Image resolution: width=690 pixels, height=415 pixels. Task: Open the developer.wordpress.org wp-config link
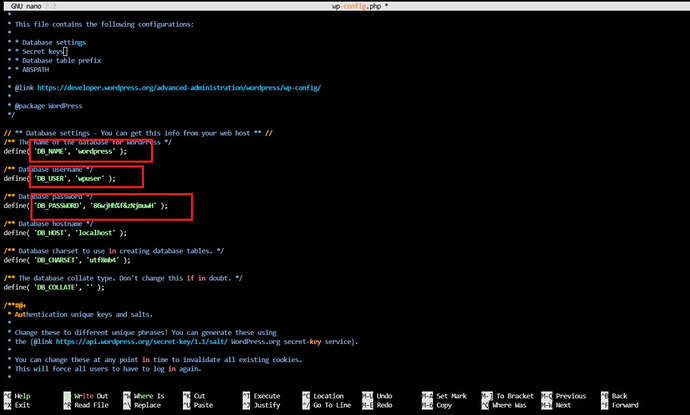pyautogui.click(x=179, y=88)
